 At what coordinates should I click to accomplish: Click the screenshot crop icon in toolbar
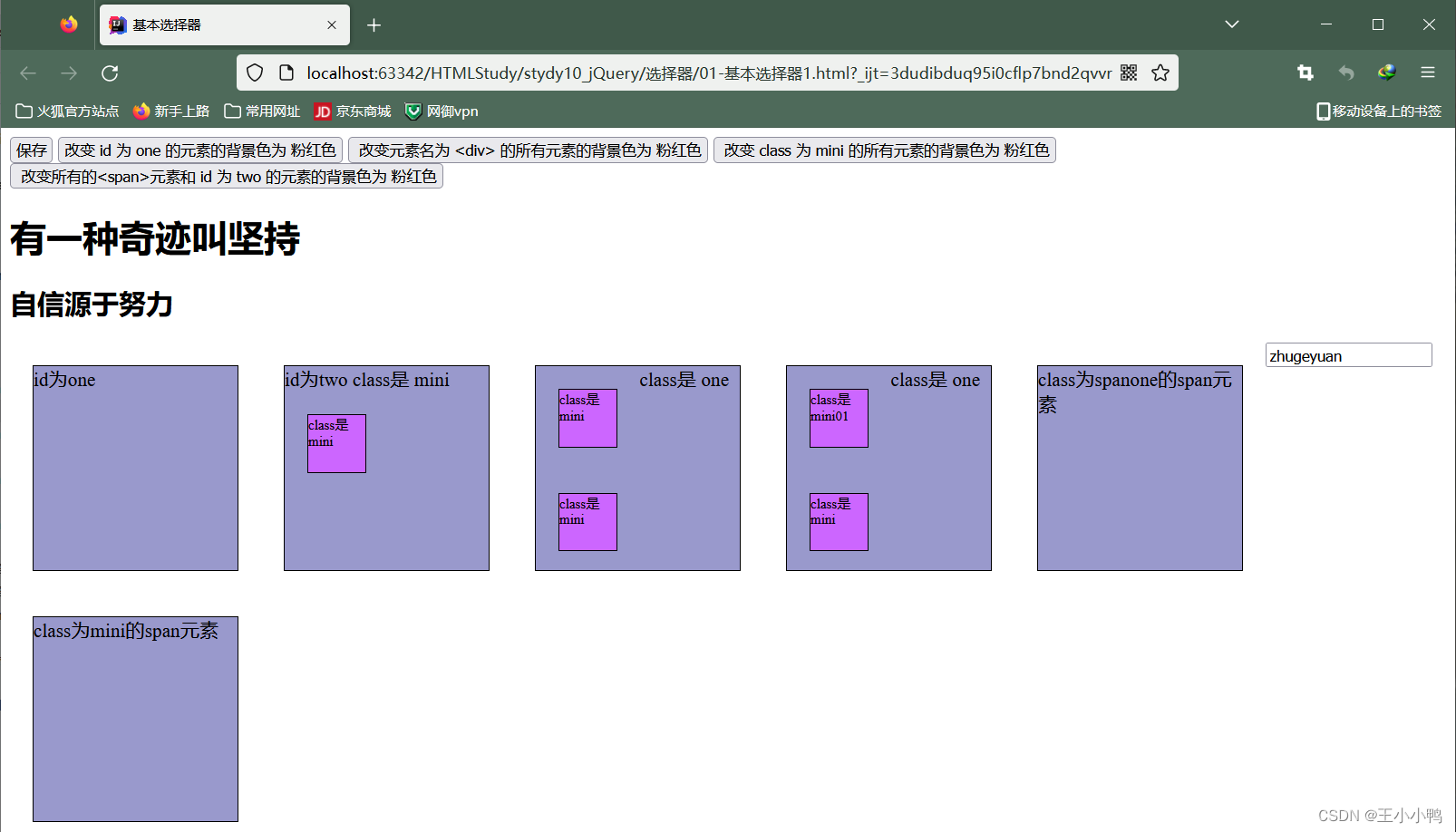(x=1305, y=73)
